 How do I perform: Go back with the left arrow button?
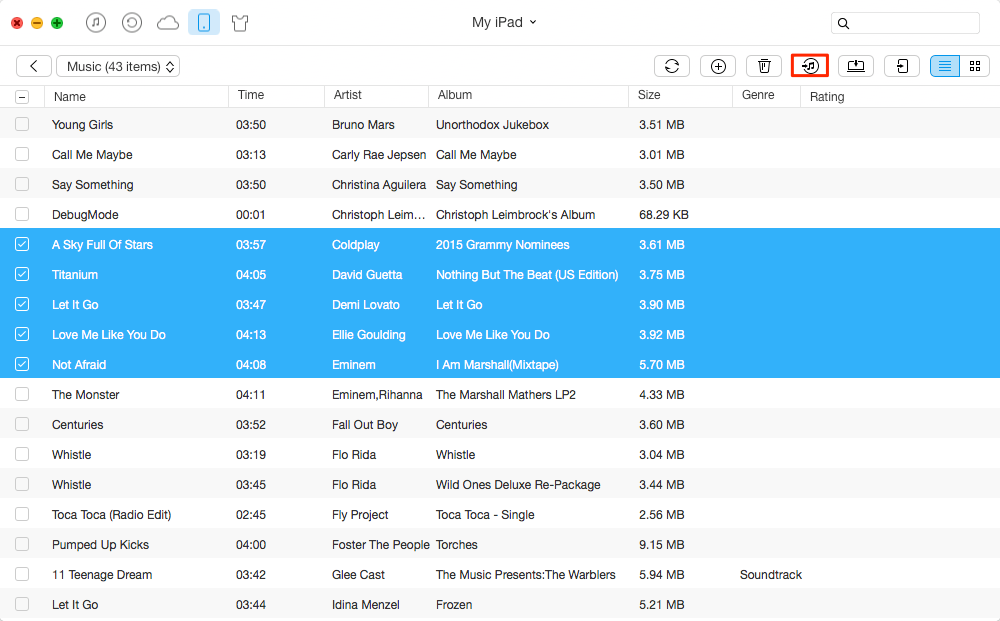point(34,66)
